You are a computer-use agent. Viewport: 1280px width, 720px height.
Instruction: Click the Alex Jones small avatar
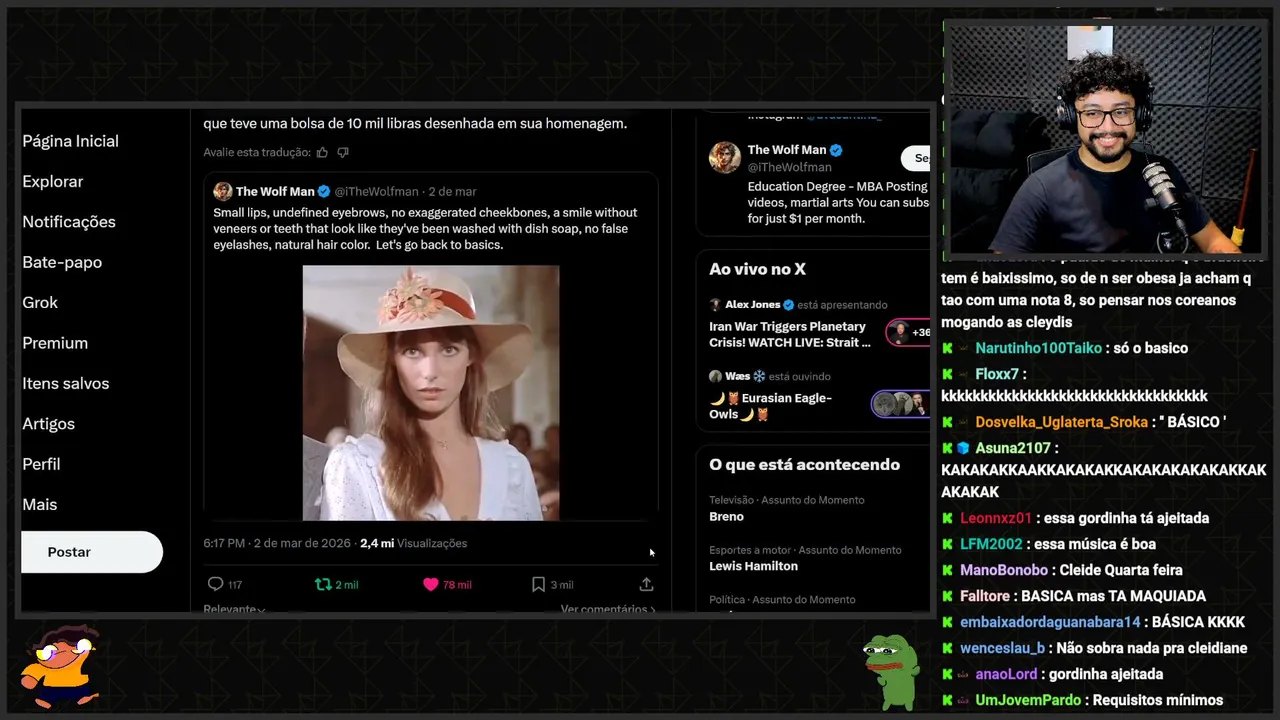[715, 305]
